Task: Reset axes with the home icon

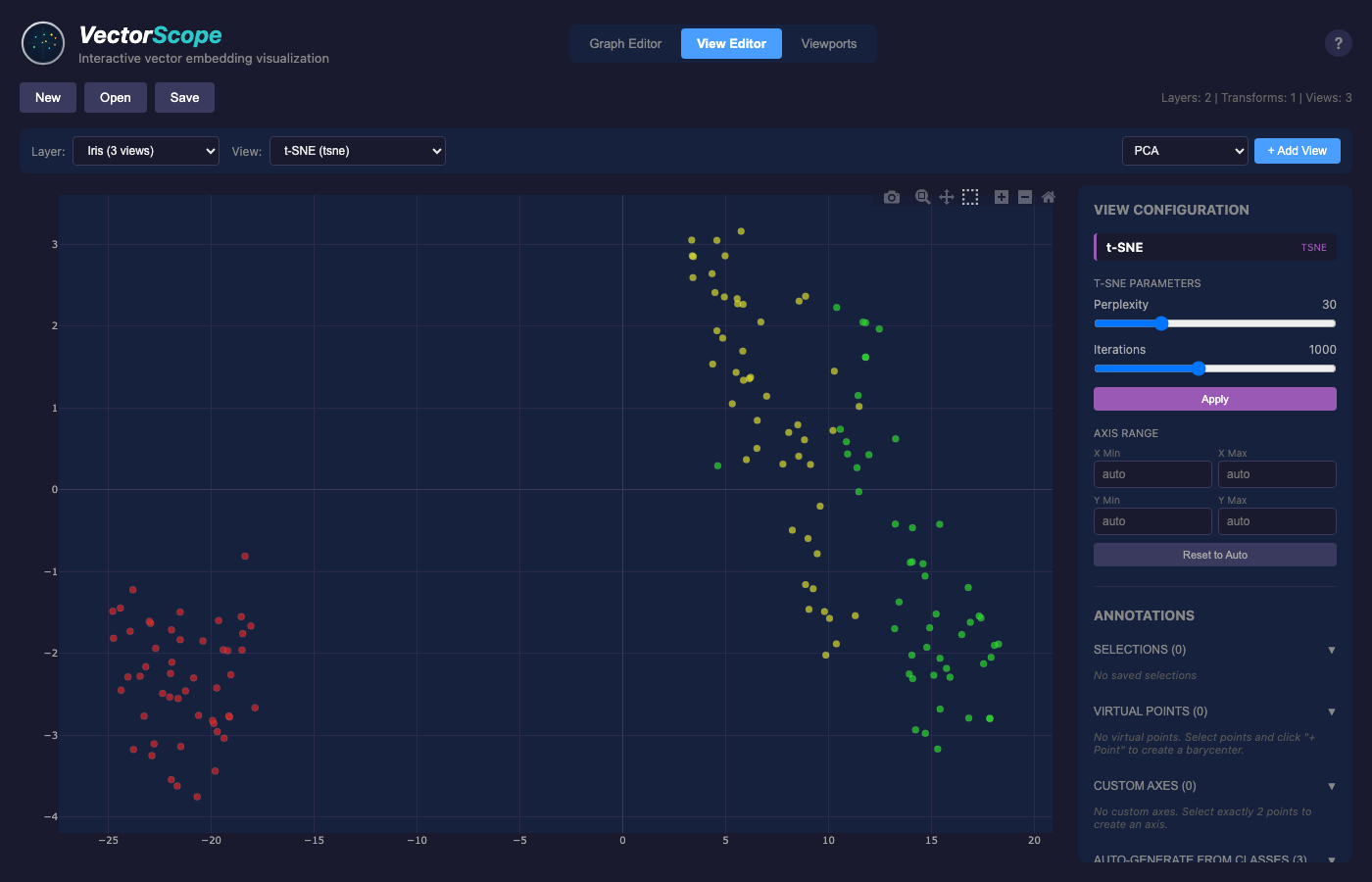Action: coord(1049,197)
